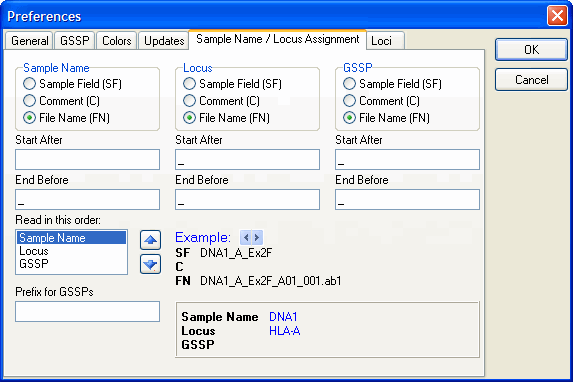Click the Sample Name End Before field

click(87, 200)
